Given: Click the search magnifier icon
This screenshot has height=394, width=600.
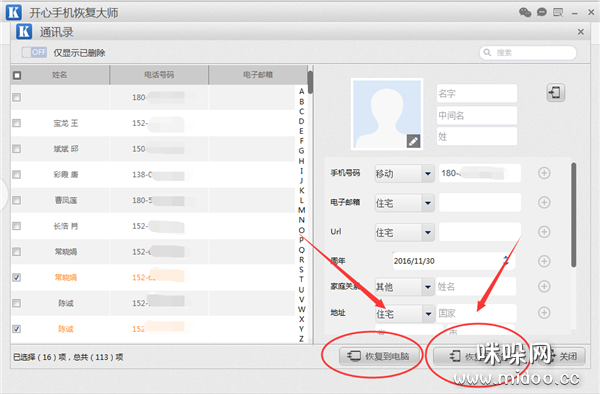Looking at the screenshot, I should pyautogui.click(x=487, y=52).
